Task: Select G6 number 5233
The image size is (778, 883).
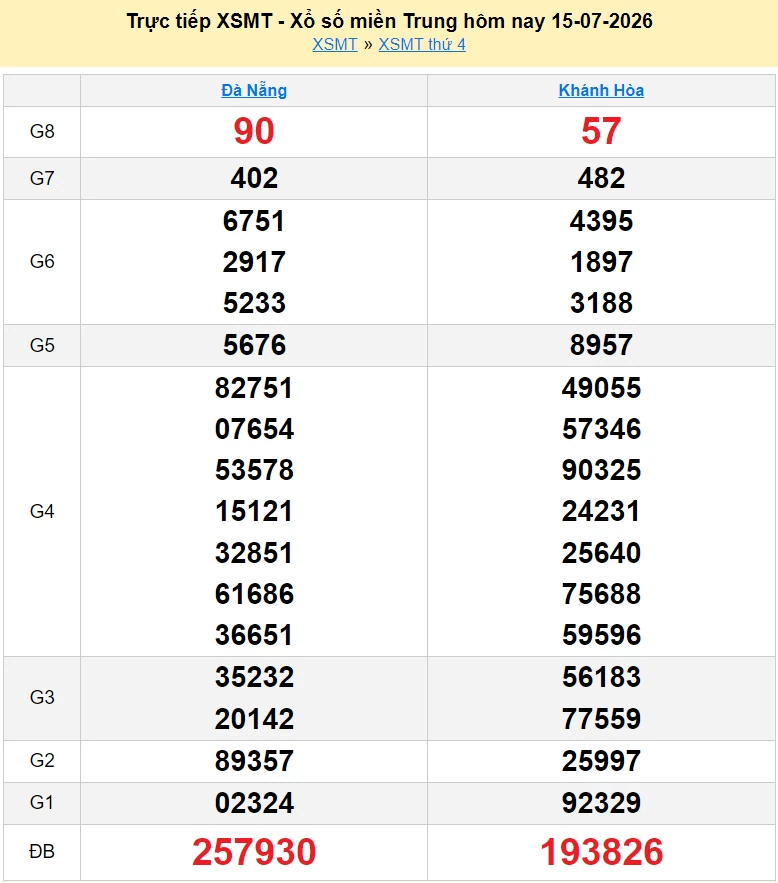Action: [x=254, y=303]
